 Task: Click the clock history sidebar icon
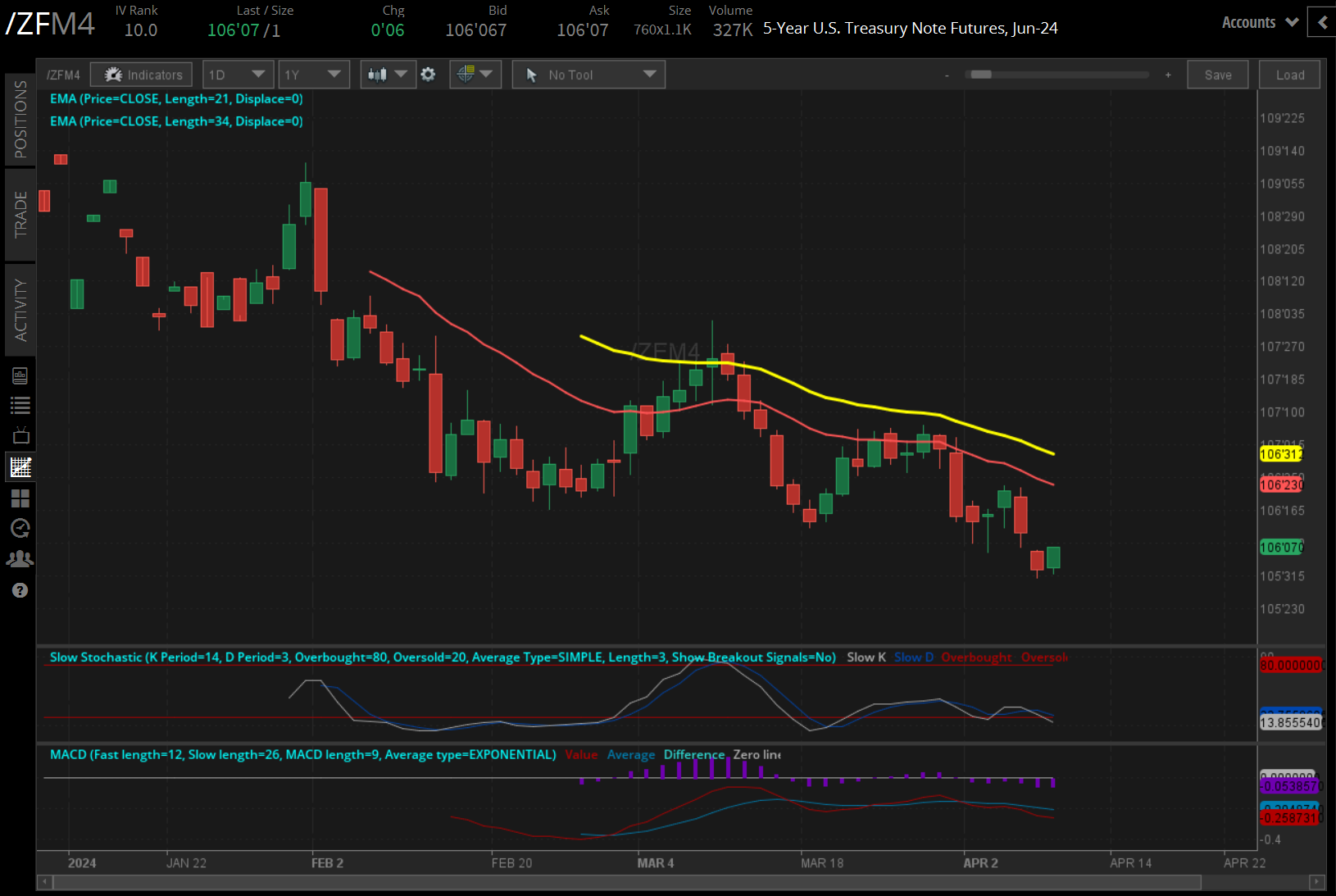click(20, 529)
